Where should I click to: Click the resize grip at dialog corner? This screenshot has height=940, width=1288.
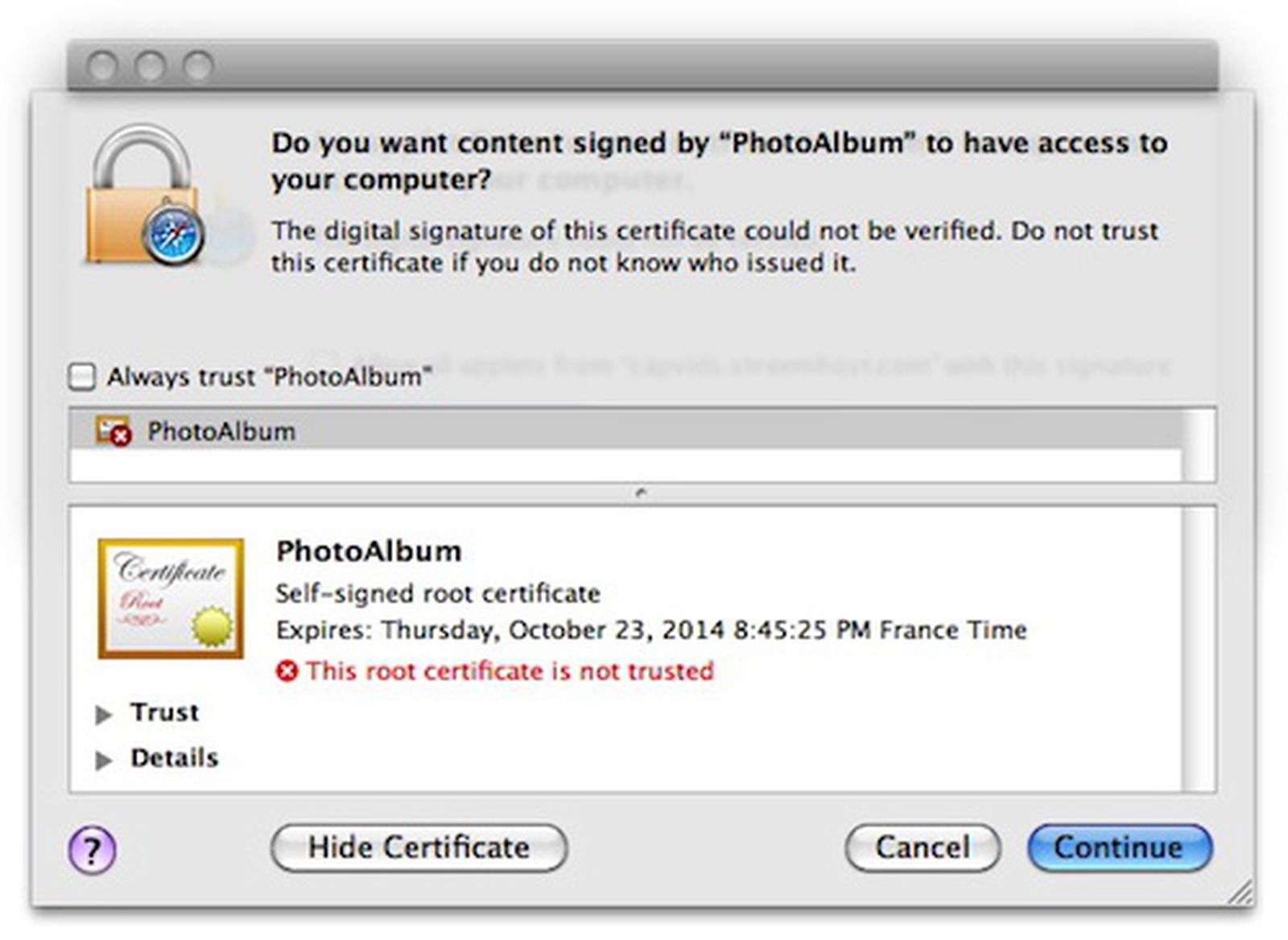(1241, 892)
